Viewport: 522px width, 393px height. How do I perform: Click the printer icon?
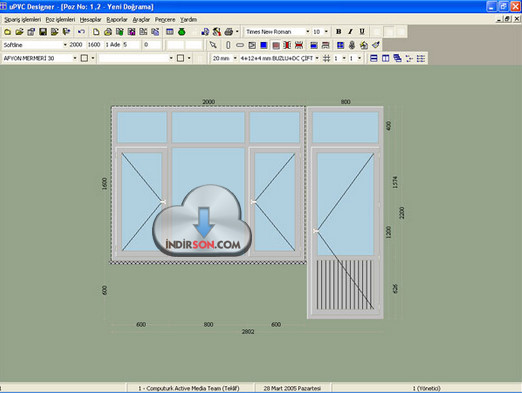pyautogui.click(x=229, y=32)
